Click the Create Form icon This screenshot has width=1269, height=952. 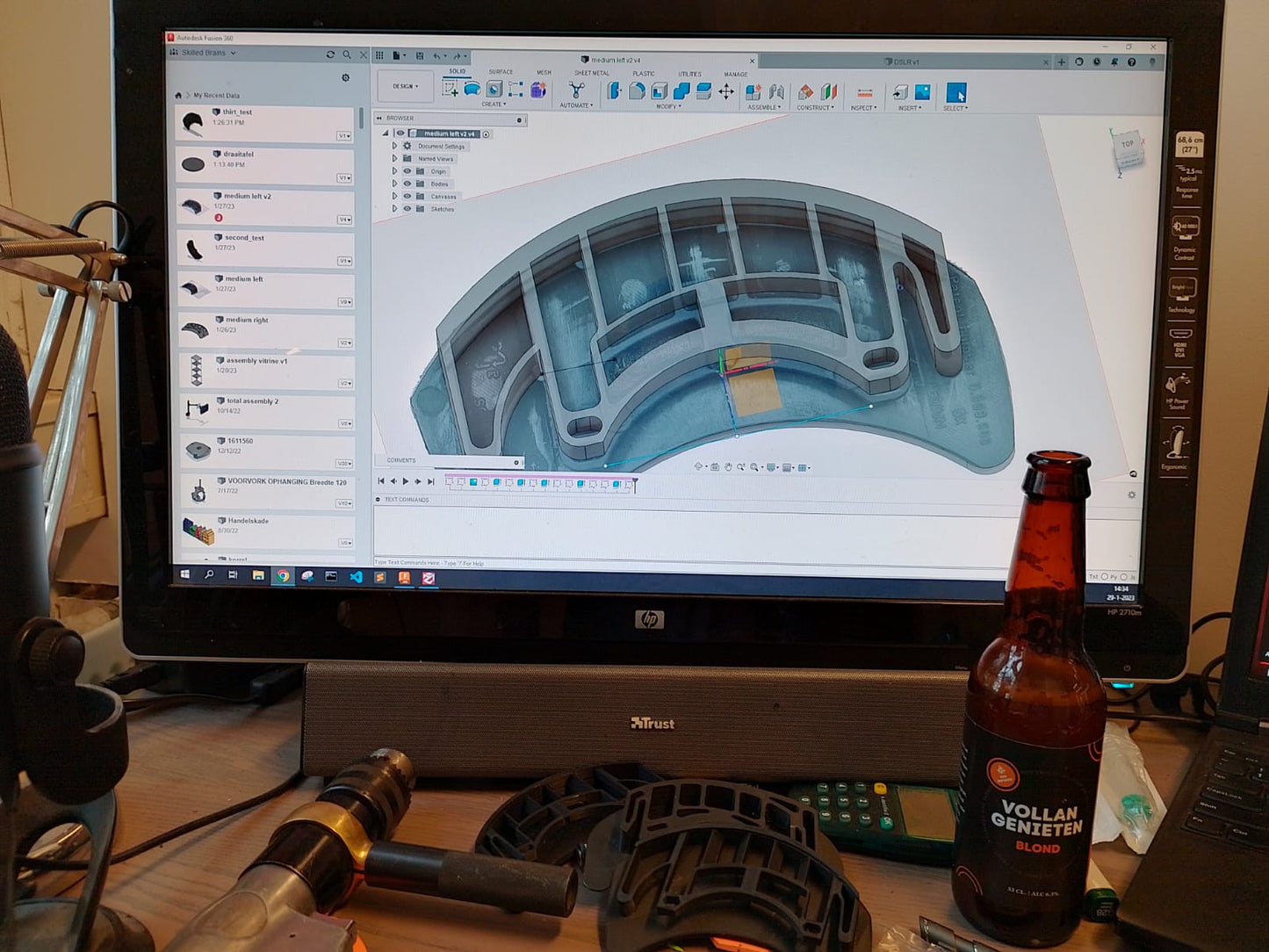point(538,90)
